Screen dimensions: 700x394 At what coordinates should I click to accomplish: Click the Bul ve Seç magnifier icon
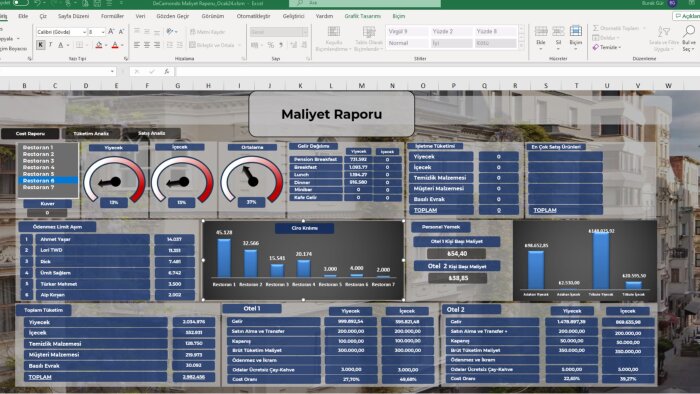pos(689,32)
